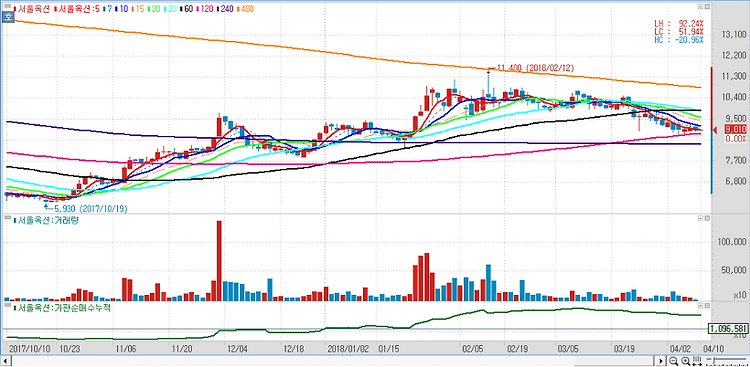Click the HC : -20.96% readout
The image size is (750, 367).
point(679,40)
